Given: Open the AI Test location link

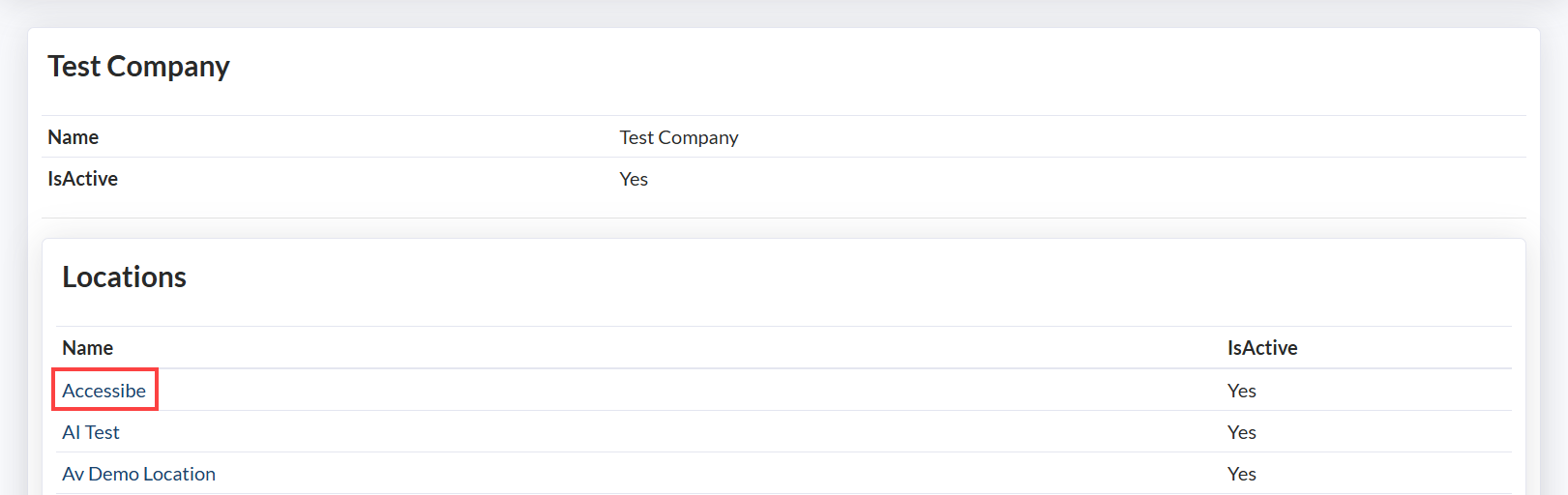Looking at the screenshot, I should pyautogui.click(x=91, y=432).
